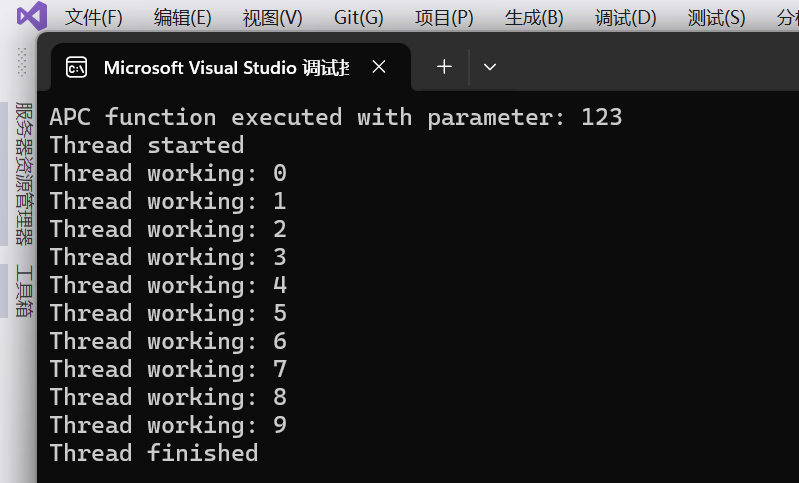Screen dimensions: 799x483
Task: Open the 调试(D) menu
Action: pos(625,17)
